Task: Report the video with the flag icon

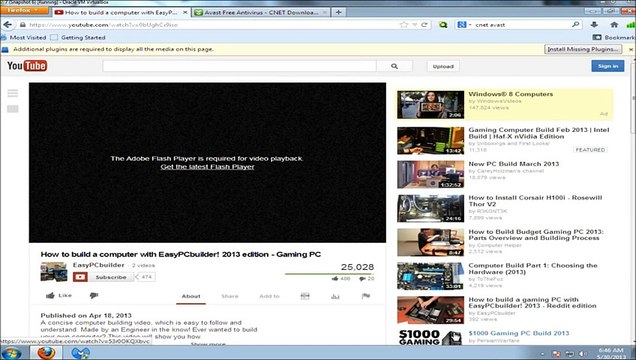Action: (365, 296)
